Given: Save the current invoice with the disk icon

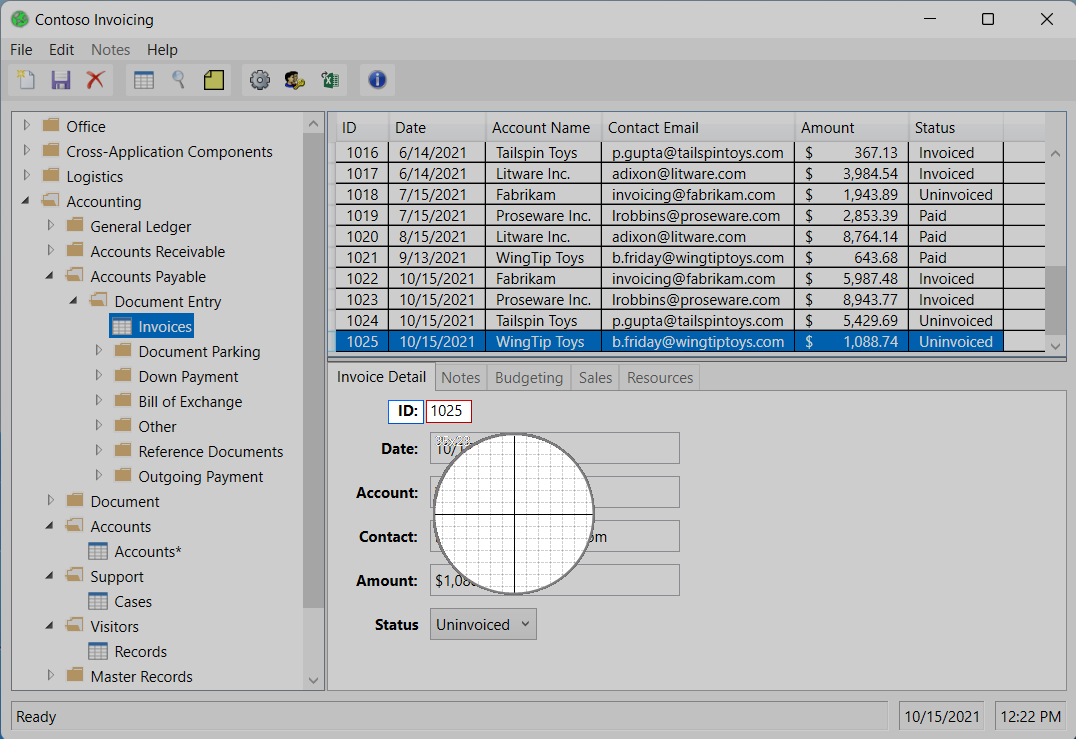Looking at the screenshot, I should tap(61, 80).
